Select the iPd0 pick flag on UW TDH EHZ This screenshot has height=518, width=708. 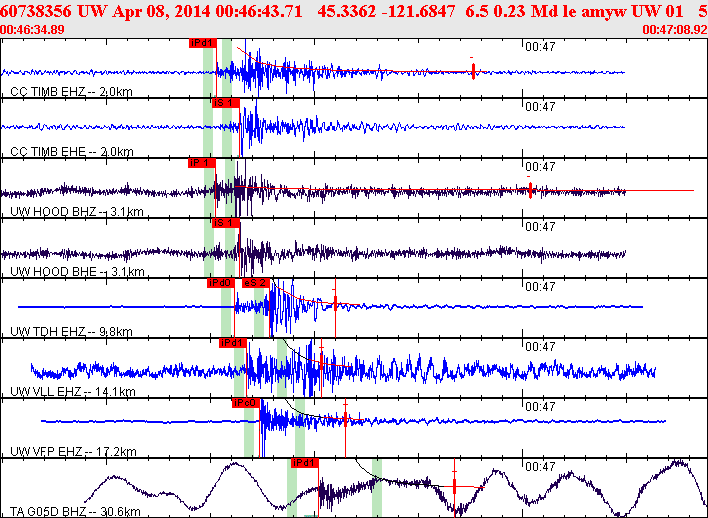coord(221,283)
